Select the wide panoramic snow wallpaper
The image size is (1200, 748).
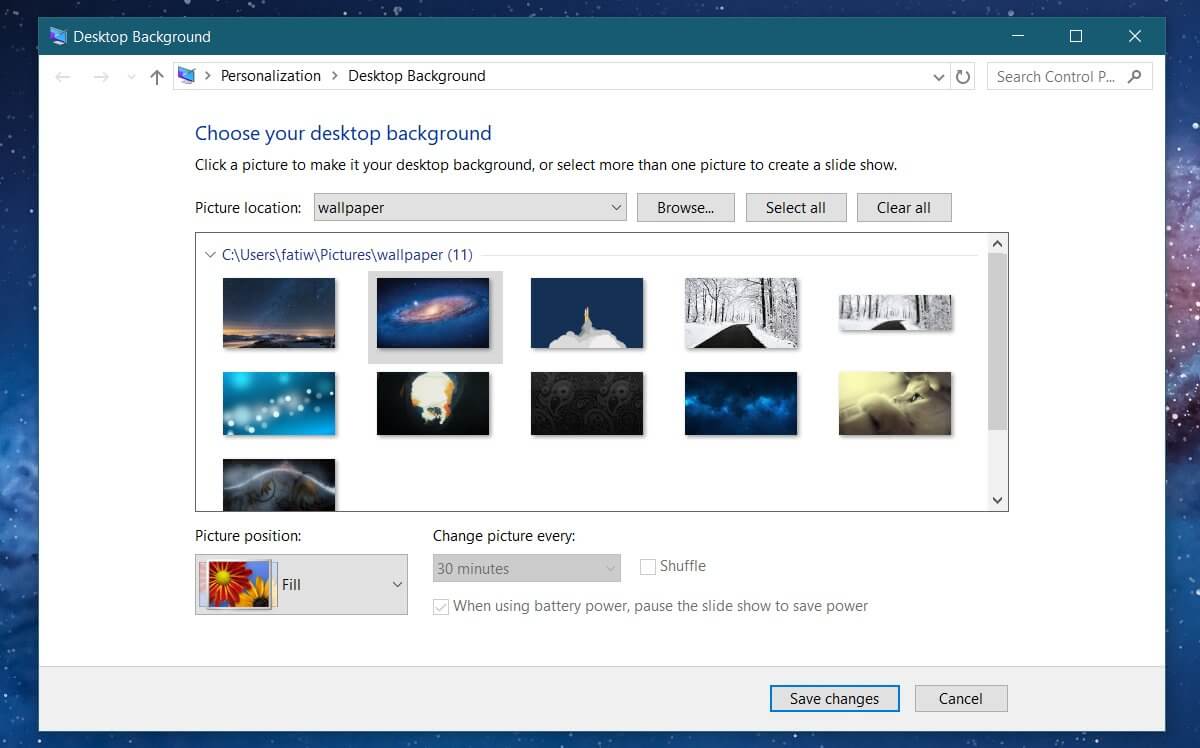(x=895, y=312)
